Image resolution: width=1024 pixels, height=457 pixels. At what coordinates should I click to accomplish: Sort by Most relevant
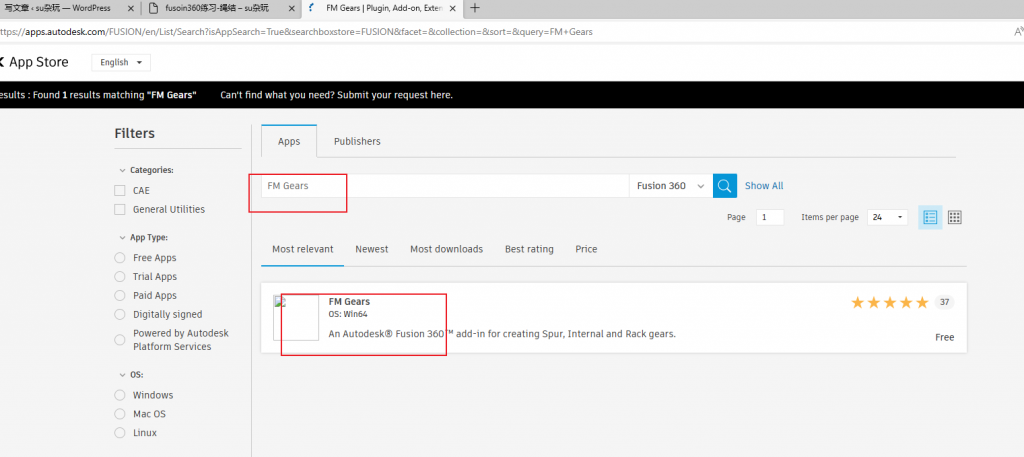point(302,249)
